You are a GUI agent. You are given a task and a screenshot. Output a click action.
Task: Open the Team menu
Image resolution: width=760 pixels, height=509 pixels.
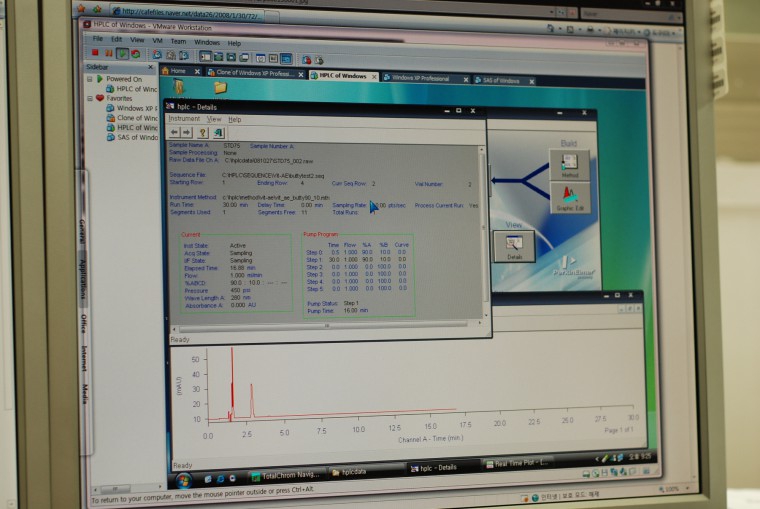point(178,41)
